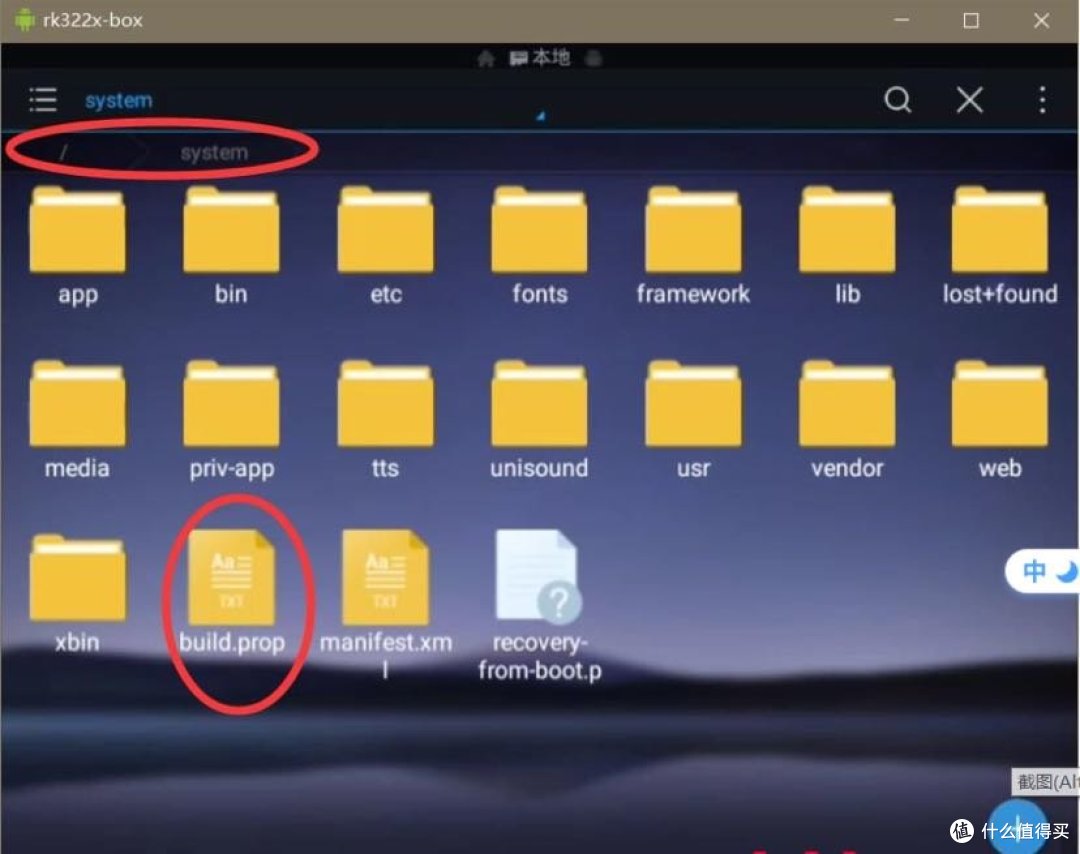
Task: Open the unisound folder
Action: [x=539, y=420]
